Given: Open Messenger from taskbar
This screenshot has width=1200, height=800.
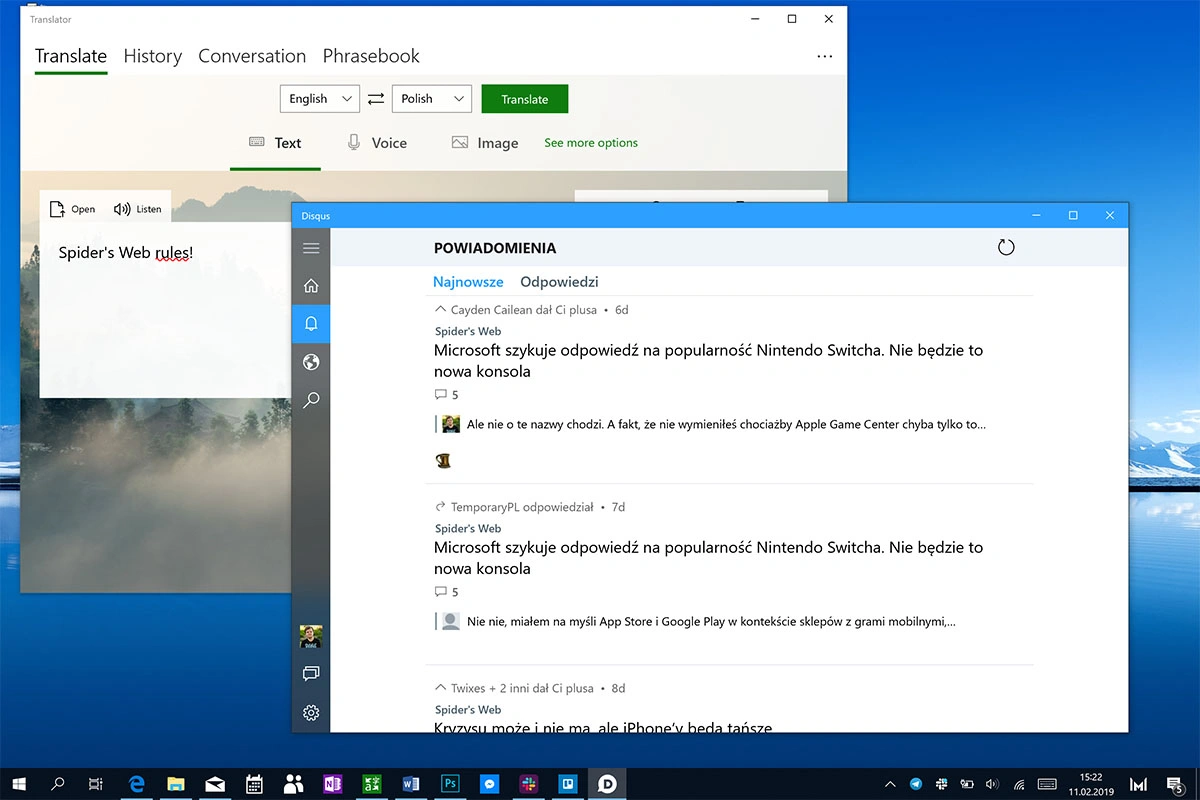Looking at the screenshot, I should tap(489, 784).
